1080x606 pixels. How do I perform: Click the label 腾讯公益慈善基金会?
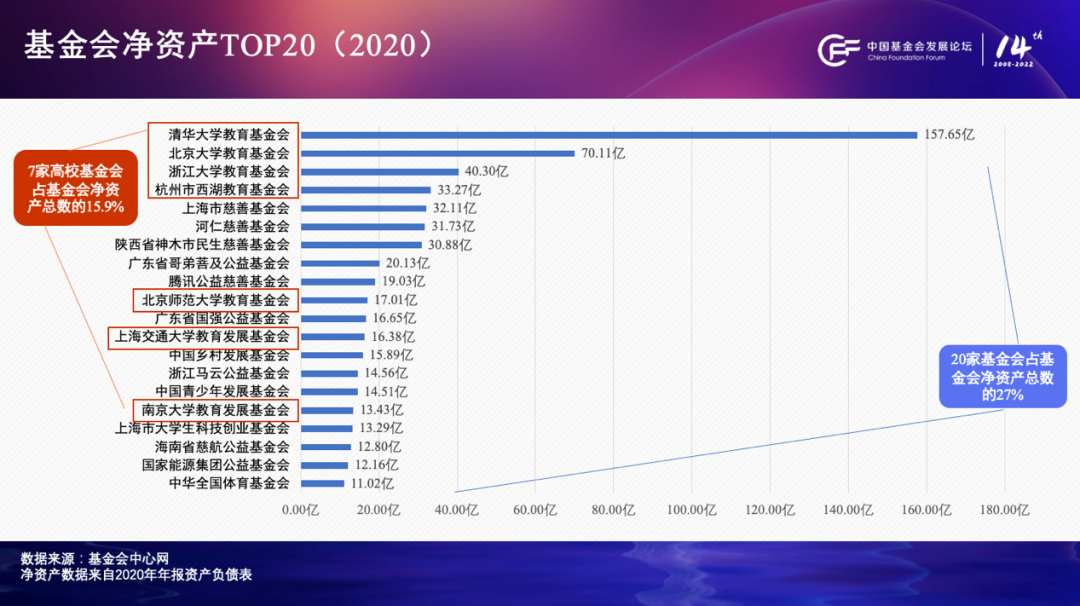click(x=229, y=281)
